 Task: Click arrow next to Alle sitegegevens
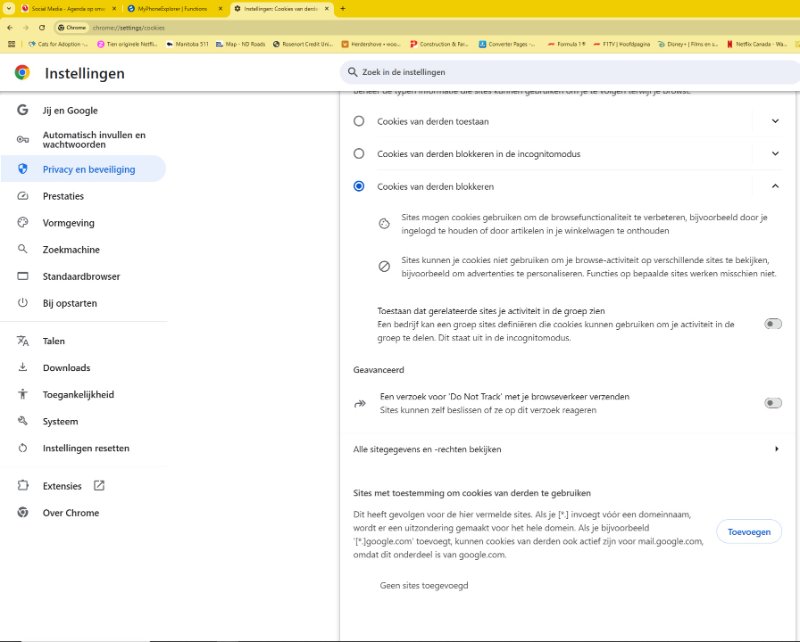(x=777, y=449)
